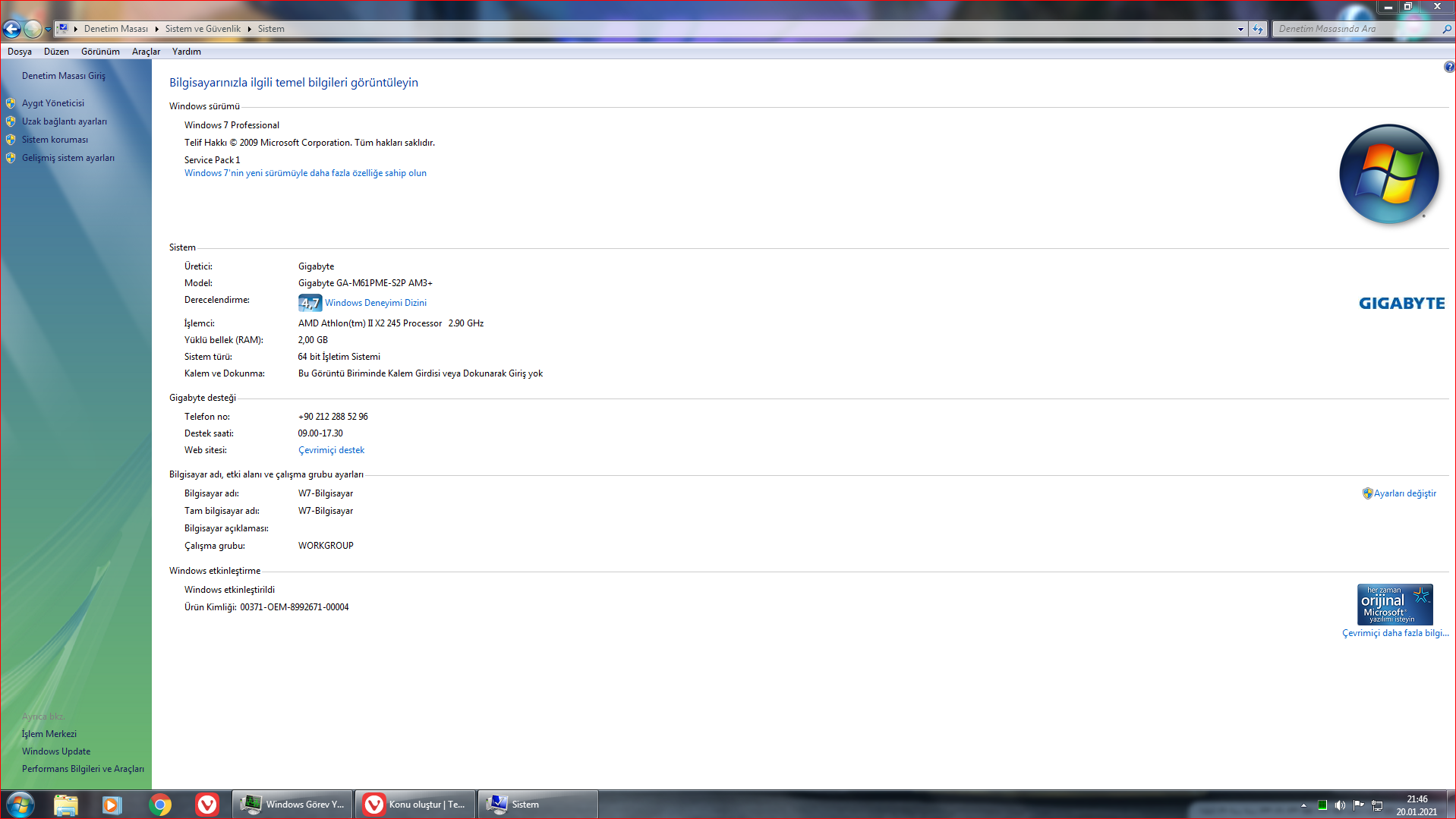Open the recent pages arrow beside navigation buttons
1456x819 pixels.
click(48, 30)
